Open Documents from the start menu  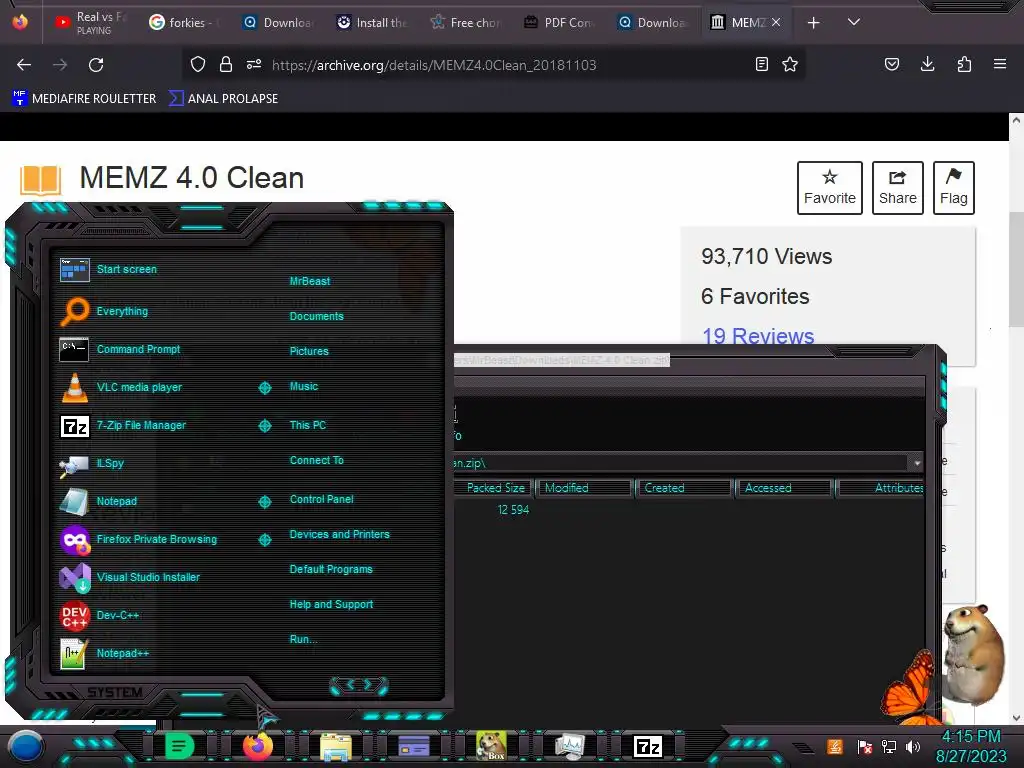click(x=316, y=316)
